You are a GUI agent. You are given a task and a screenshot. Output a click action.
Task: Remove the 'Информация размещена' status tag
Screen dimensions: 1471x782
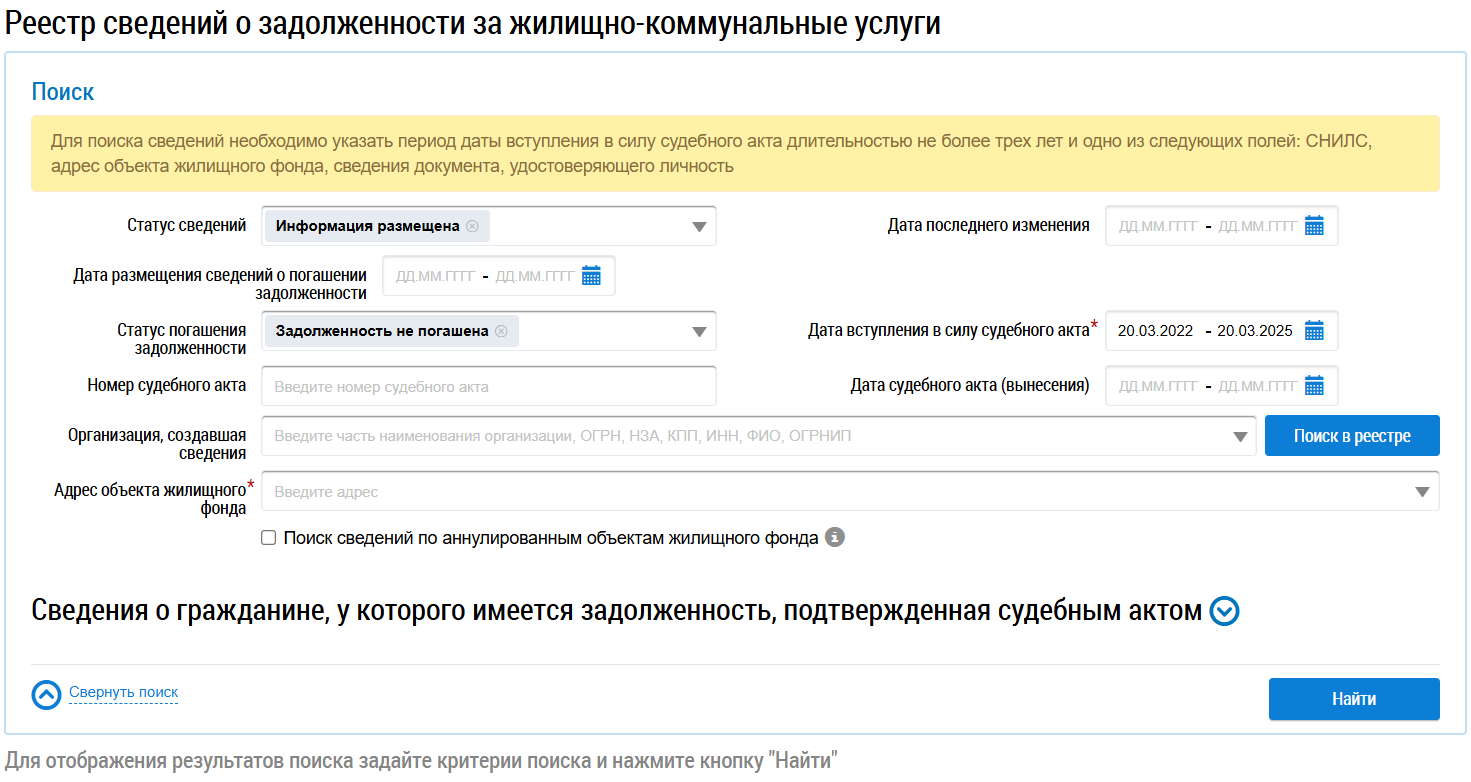coord(472,226)
